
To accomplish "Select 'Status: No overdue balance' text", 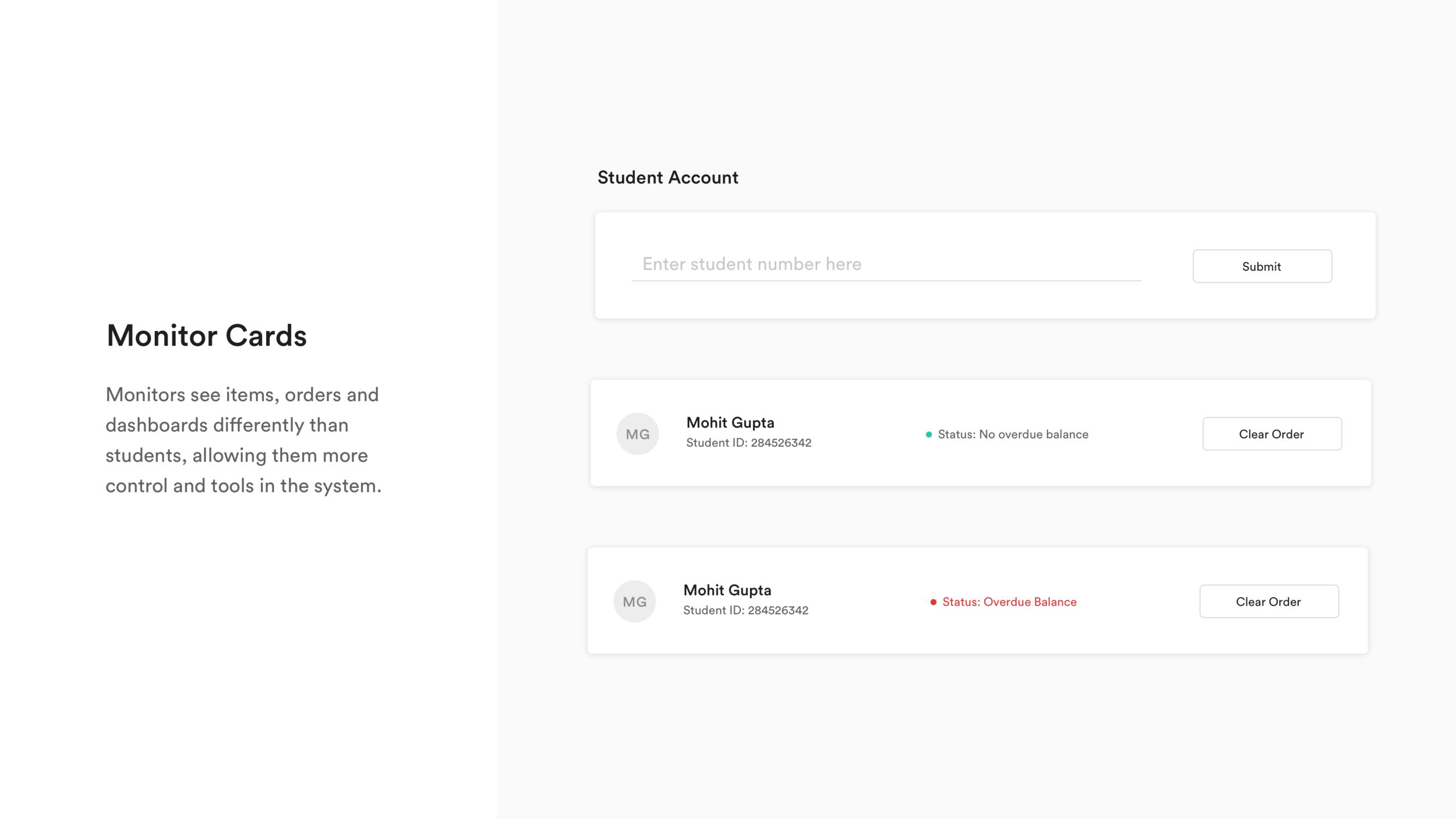I will pos(1013,435).
